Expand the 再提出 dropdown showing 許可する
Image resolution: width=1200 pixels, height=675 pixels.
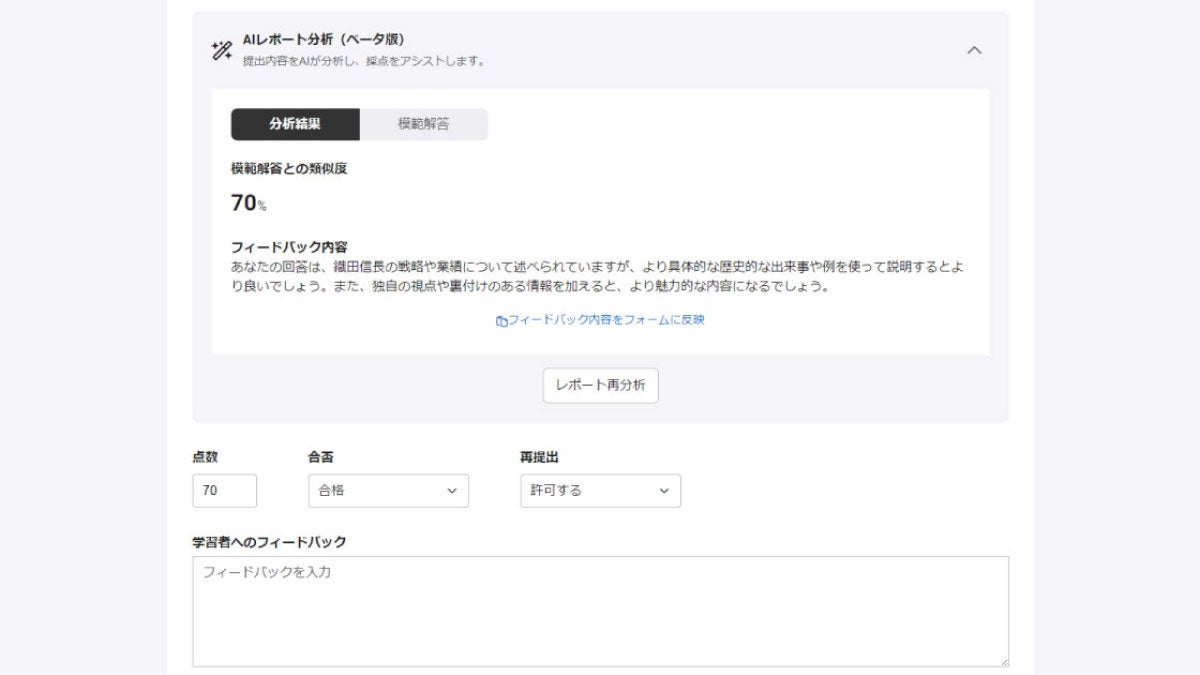(x=600, y=491)
